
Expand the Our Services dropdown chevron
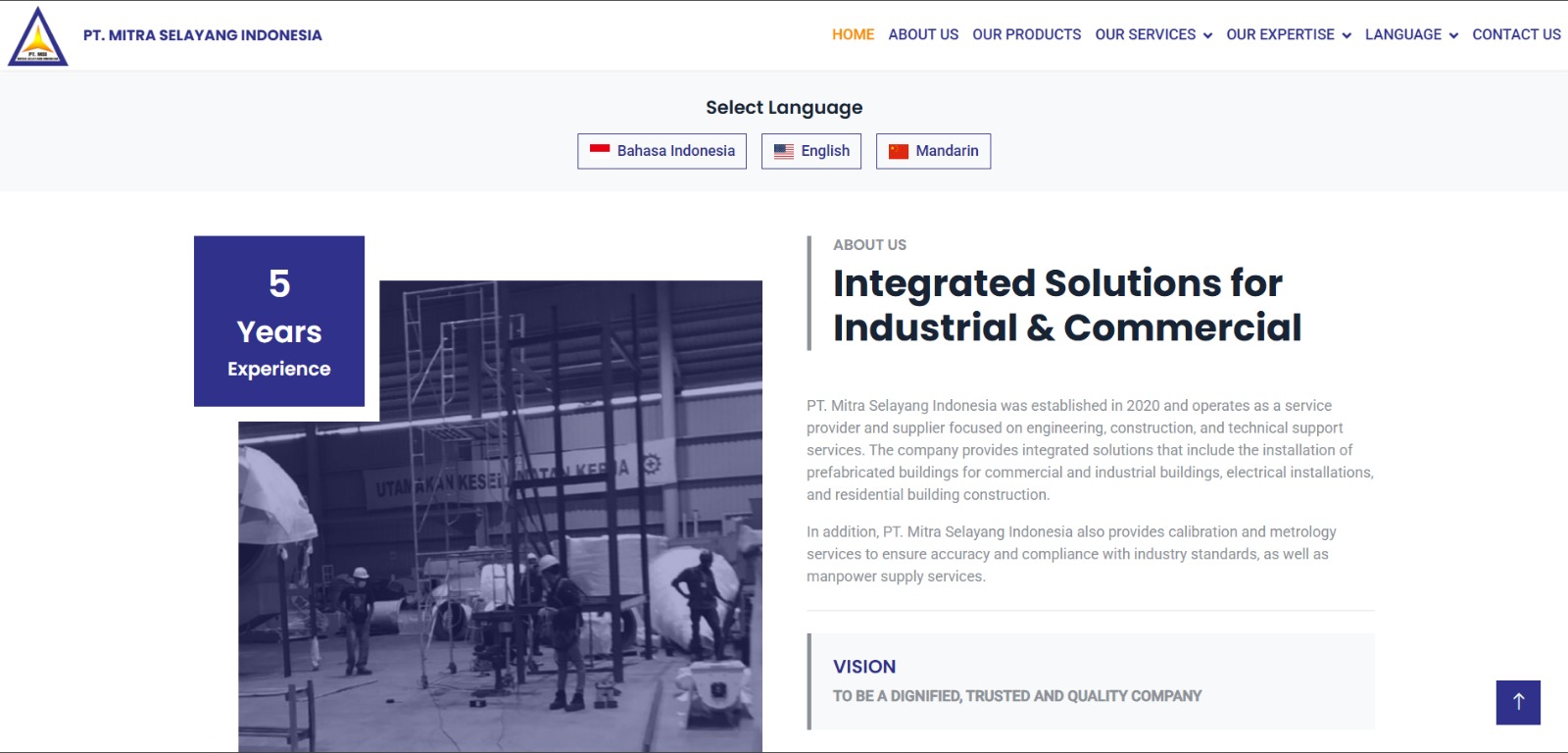[x=1207, y=35]
